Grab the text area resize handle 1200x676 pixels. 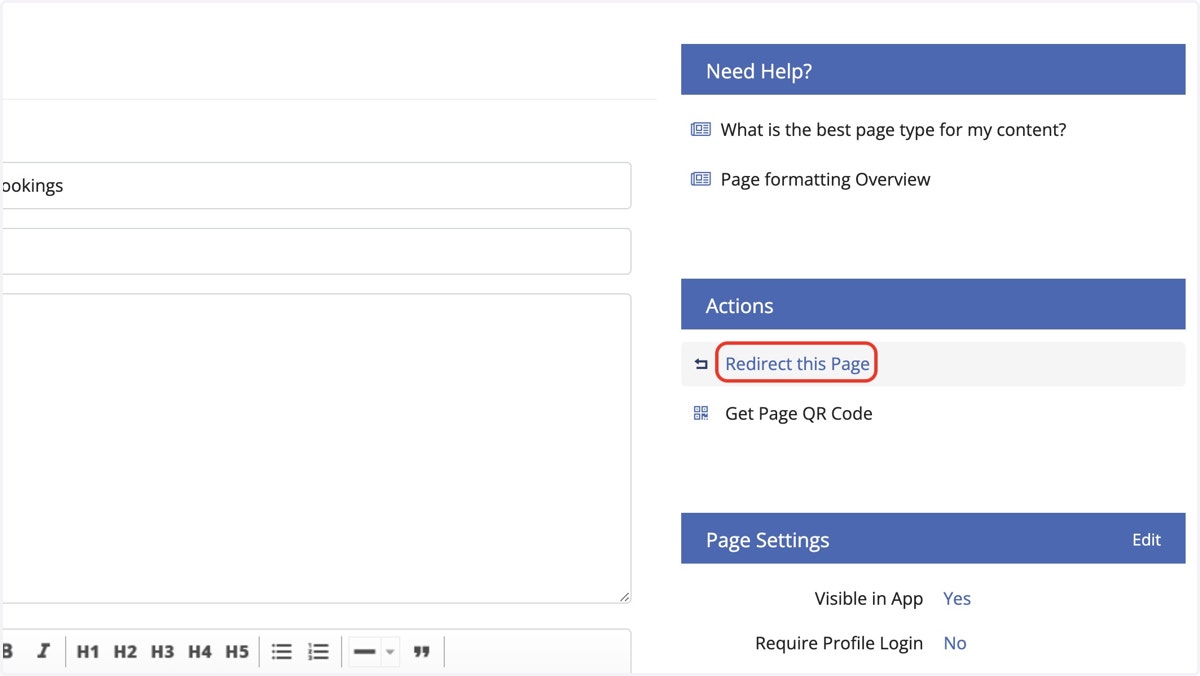click(x=624, y=597)
